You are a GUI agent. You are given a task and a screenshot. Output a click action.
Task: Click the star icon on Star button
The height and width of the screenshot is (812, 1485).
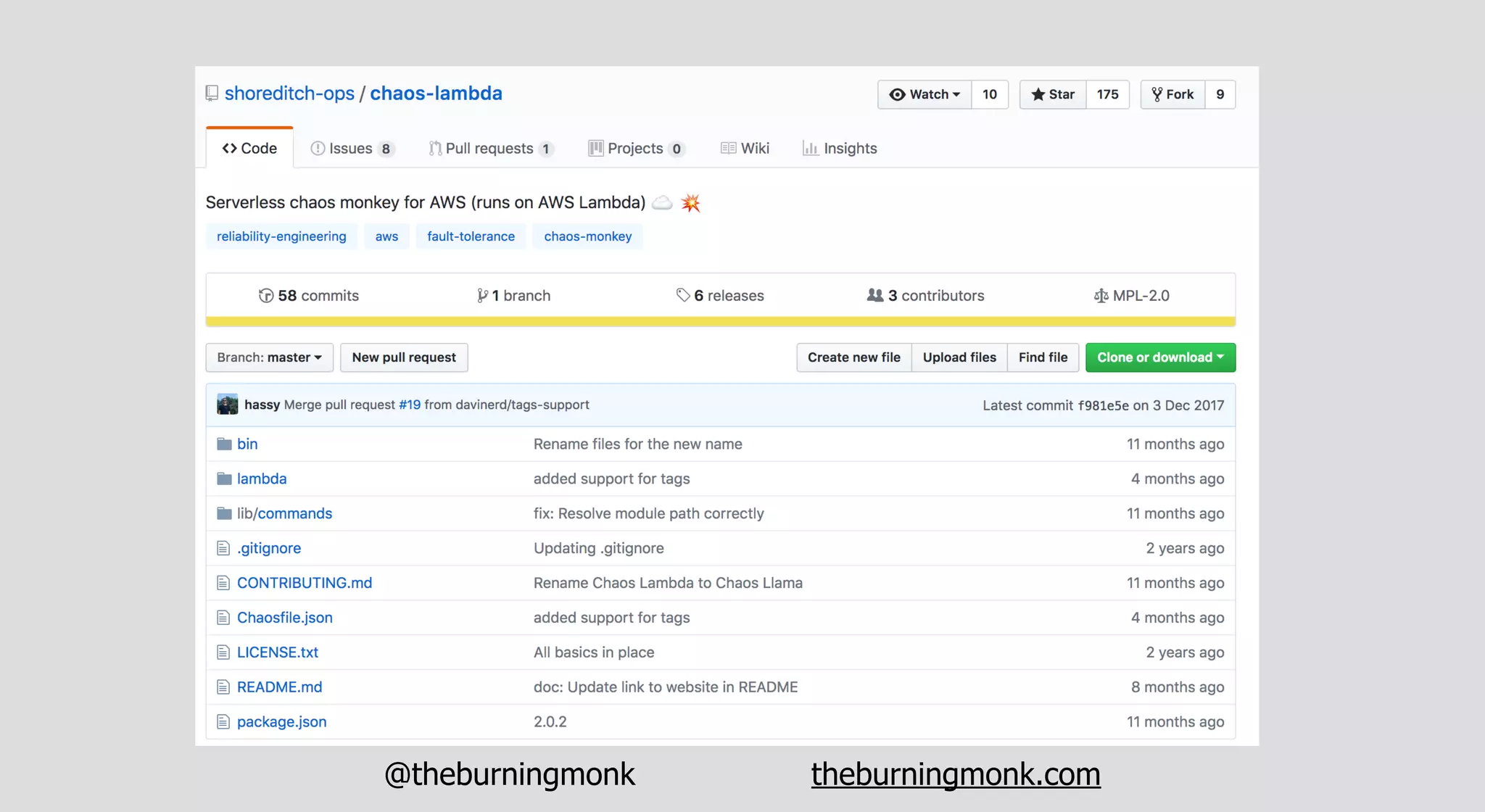coord(1038,94)
